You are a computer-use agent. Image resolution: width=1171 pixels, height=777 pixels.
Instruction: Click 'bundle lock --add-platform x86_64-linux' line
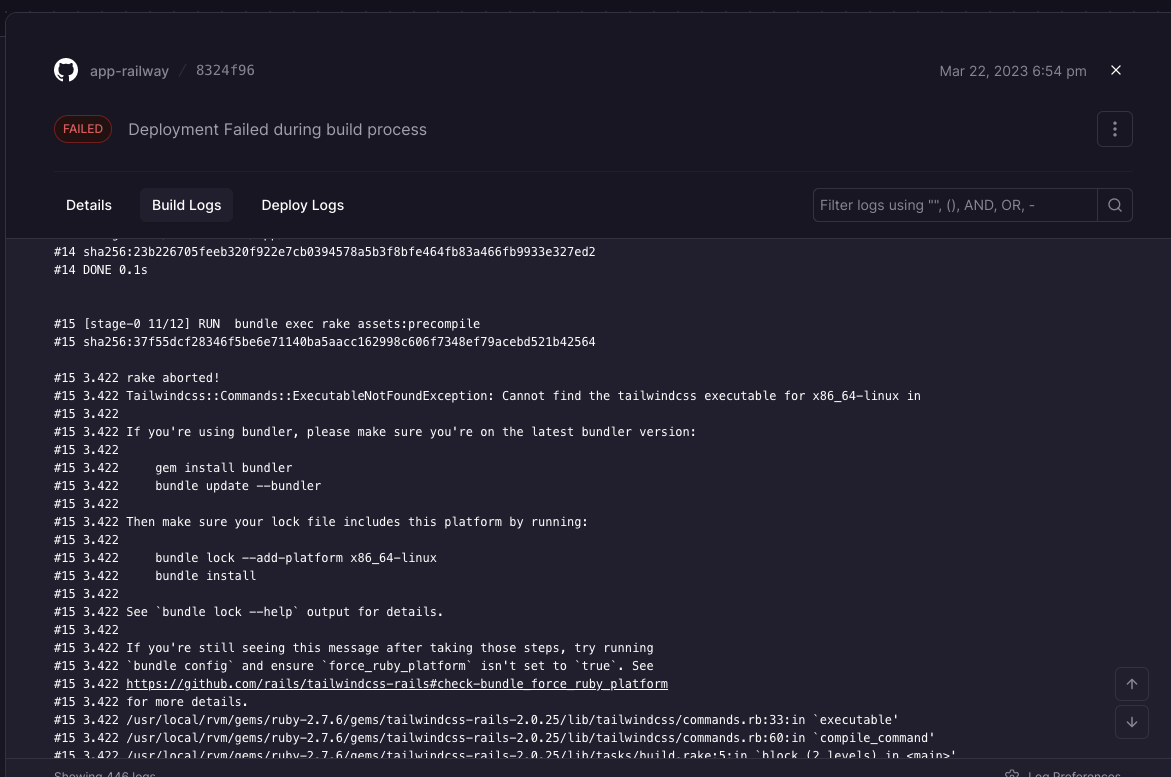pos(245,558)
